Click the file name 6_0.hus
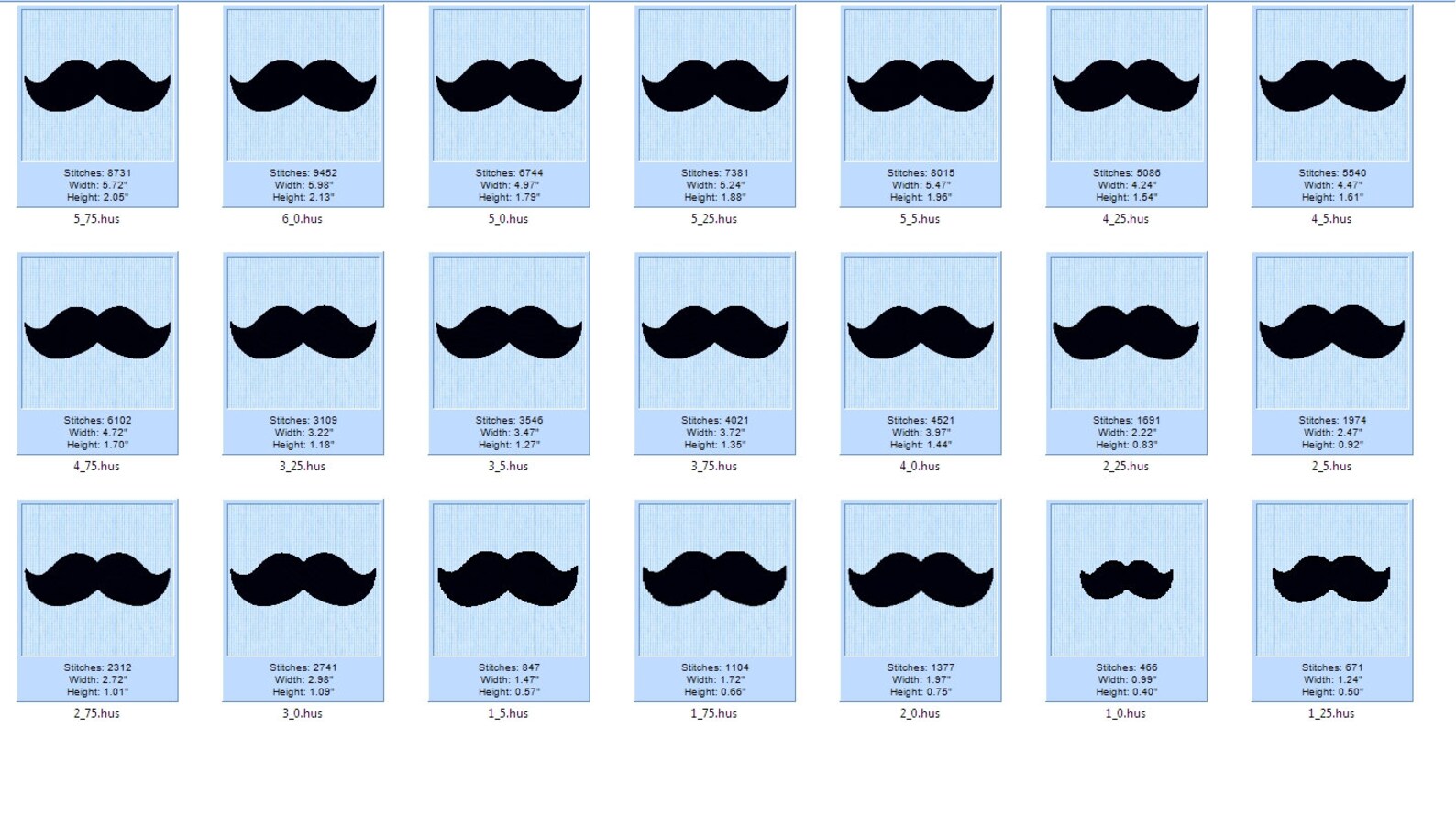The width and height of the screenshot is (1456, 827). click(x=303, y=219)
